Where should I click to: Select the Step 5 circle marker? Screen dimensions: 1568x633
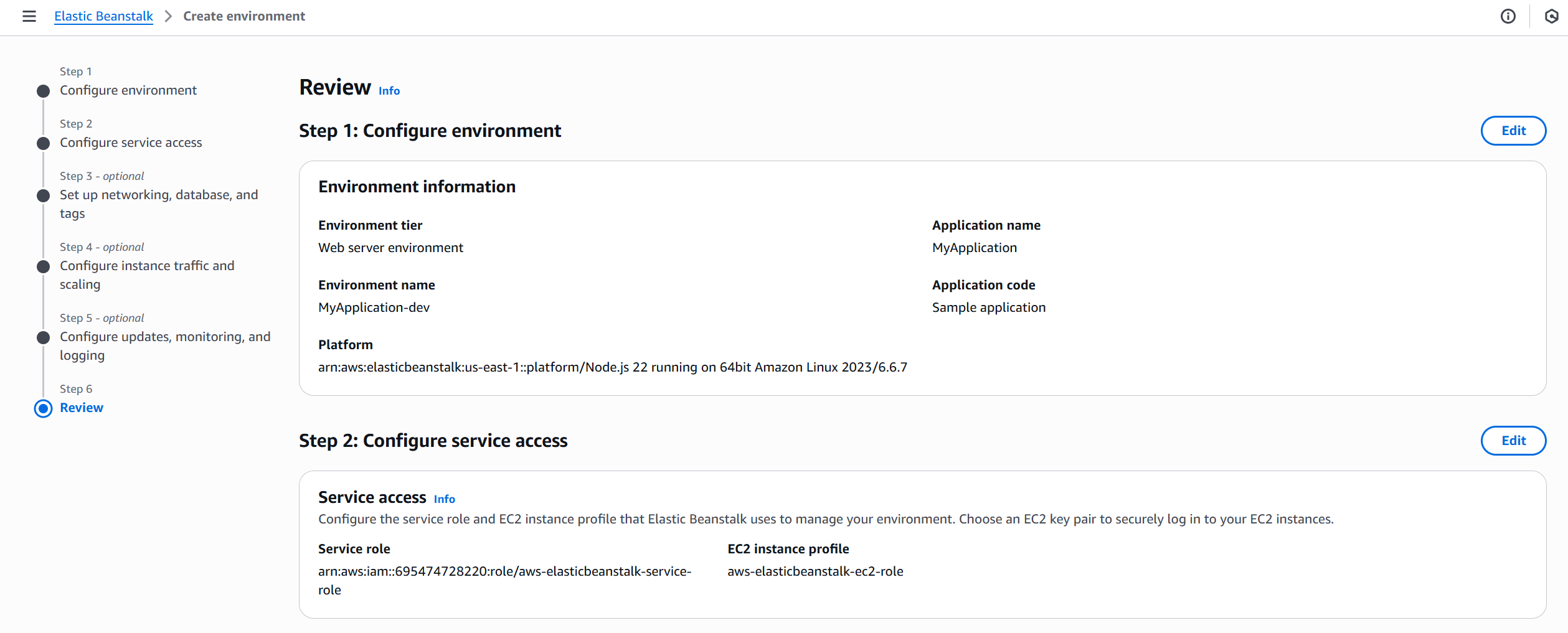click(x=43, y=338)
